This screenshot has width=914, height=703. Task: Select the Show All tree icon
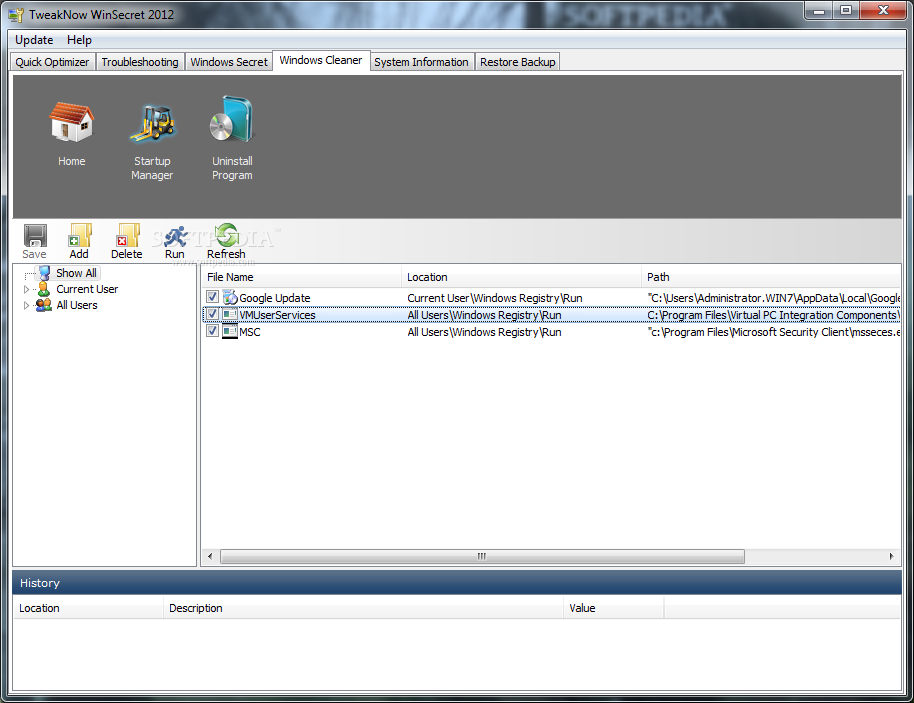pos(44,273)
